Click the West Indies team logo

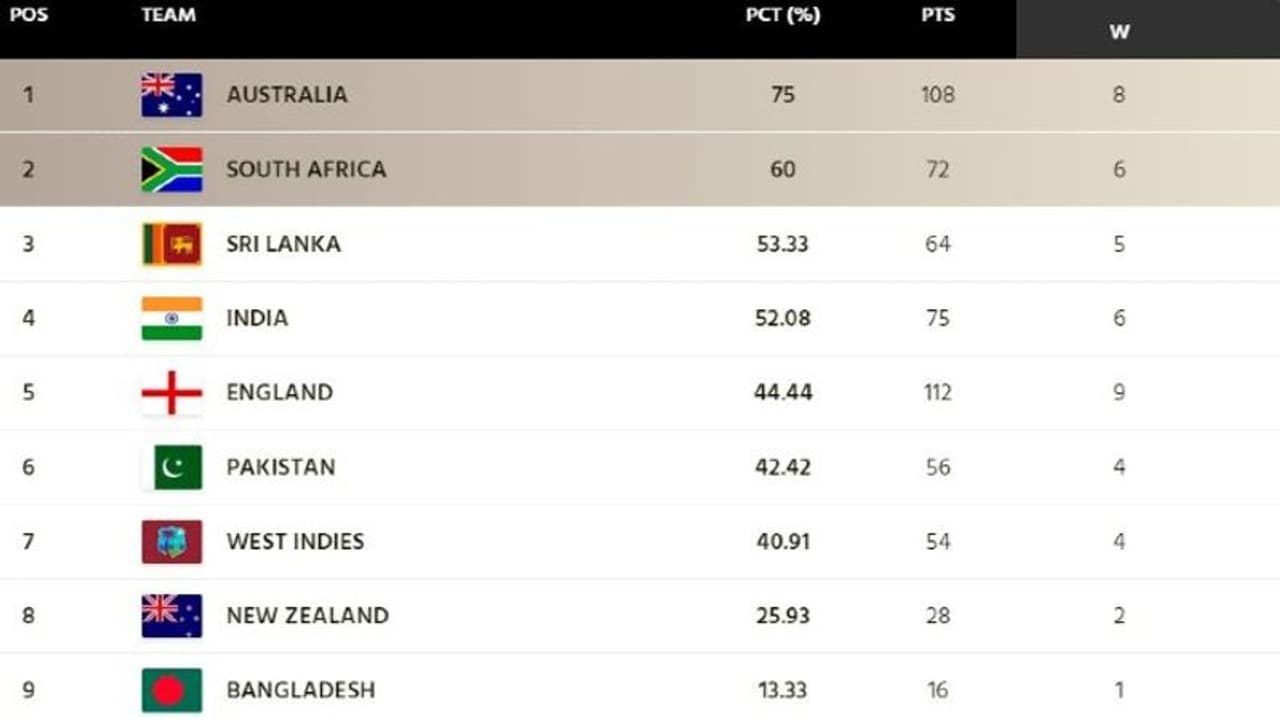(171, 541)
